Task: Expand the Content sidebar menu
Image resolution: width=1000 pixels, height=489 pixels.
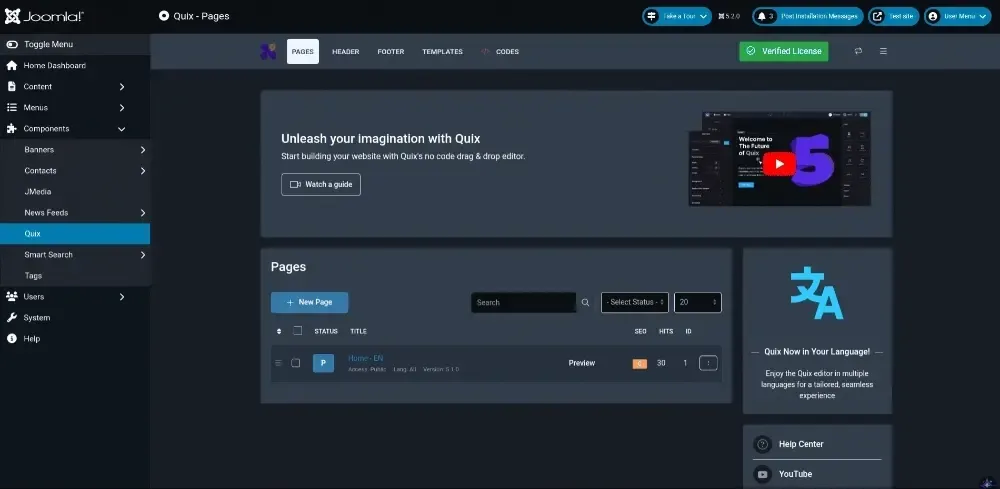Action: point(75,86)
